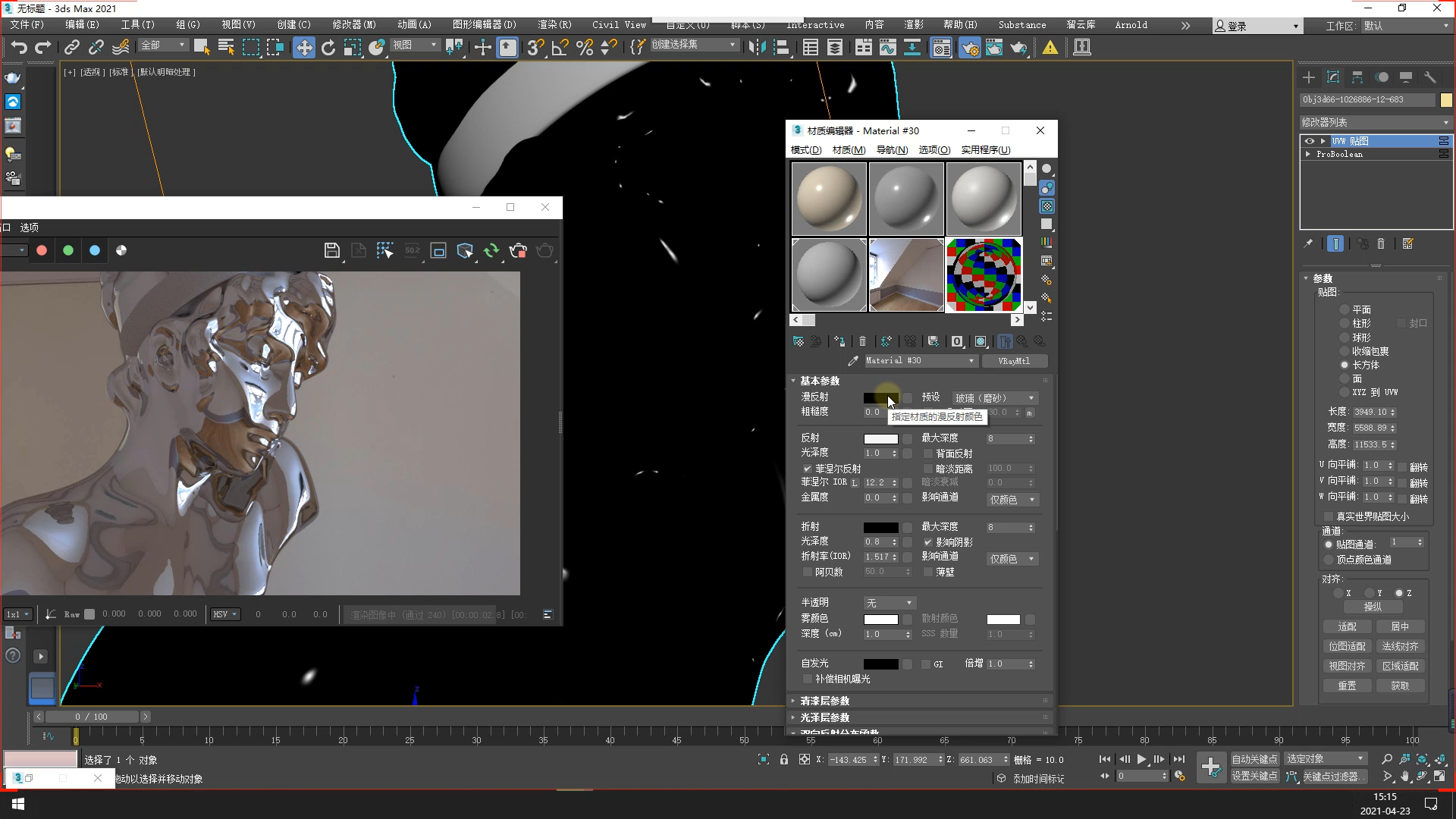This screenshot has height=819, width=1456.
Task: Open the Material #30 name dropdown
Action: coord(920,361)
